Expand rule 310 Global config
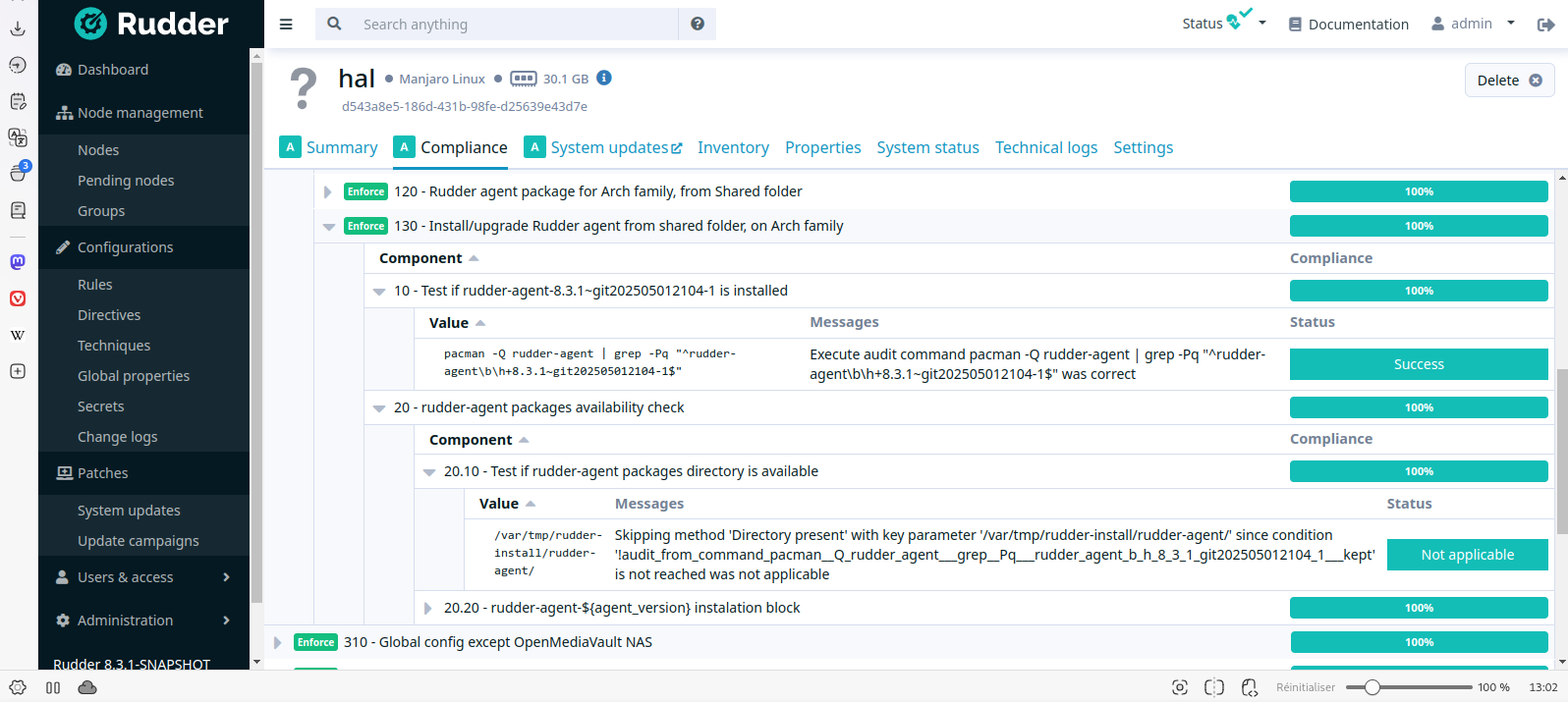The image size is (1568, 702). [x=278, y=643]
